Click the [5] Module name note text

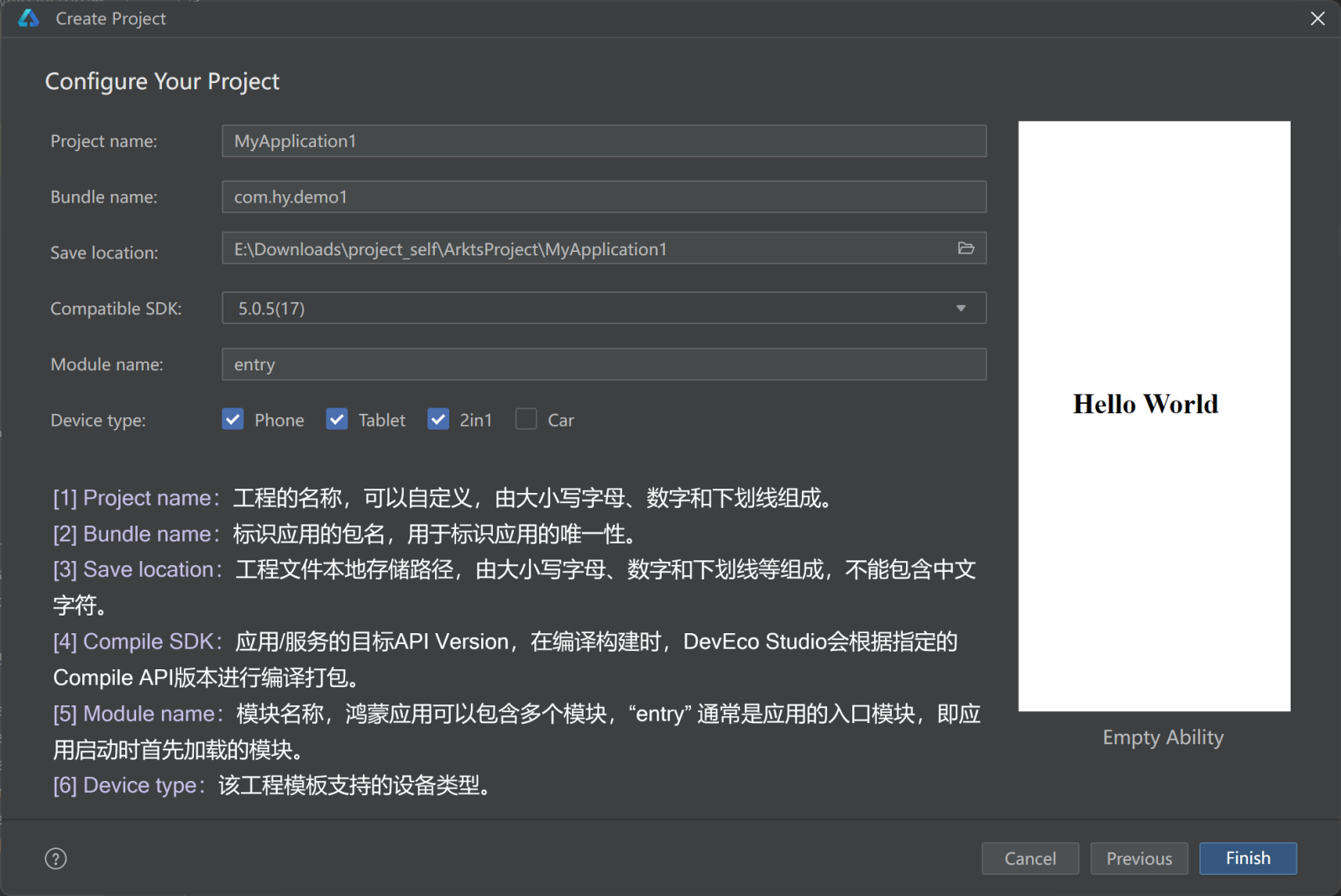click(516, 731)
